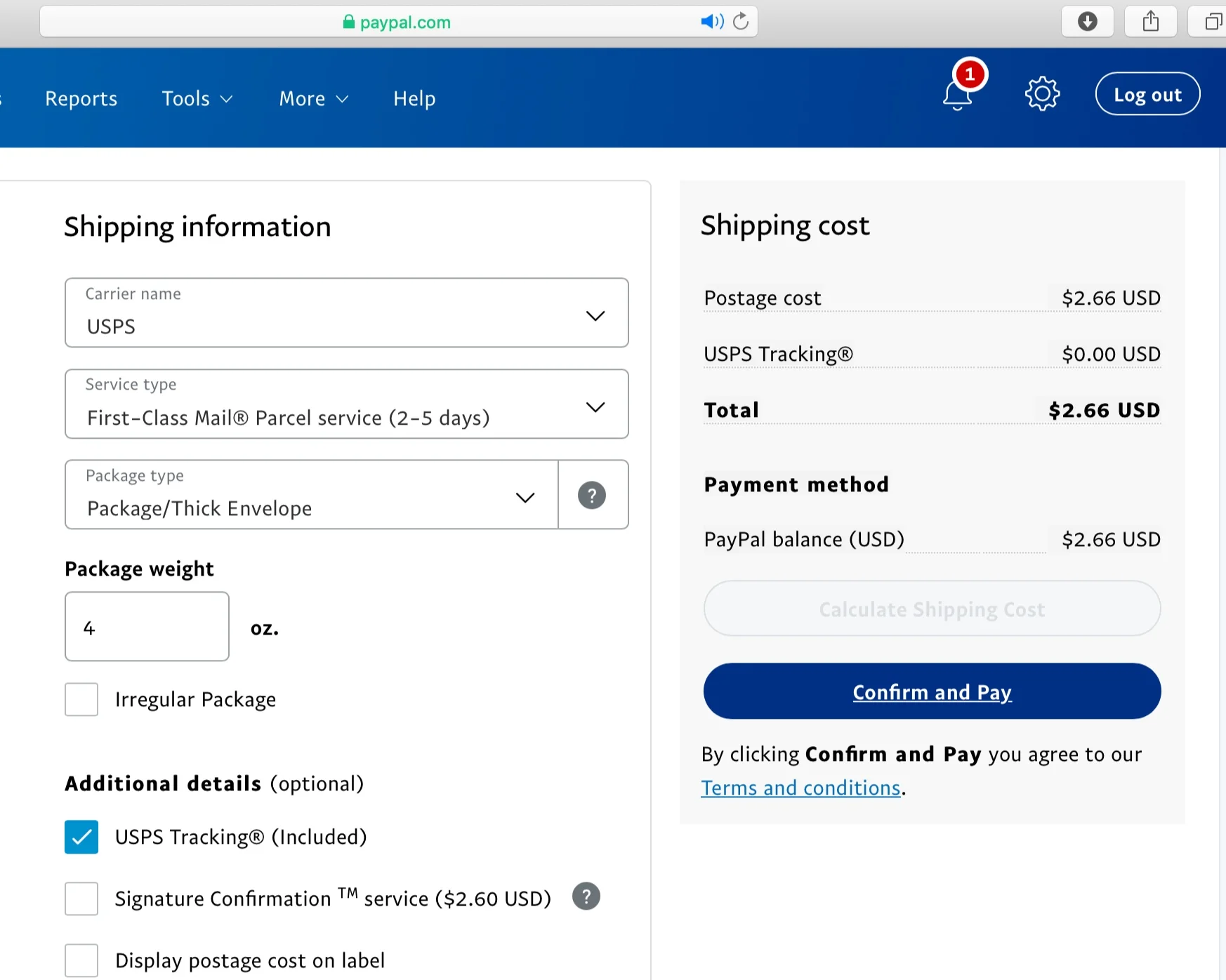Expand the Tools menu

pyautogui.click(x=197, y=98)
